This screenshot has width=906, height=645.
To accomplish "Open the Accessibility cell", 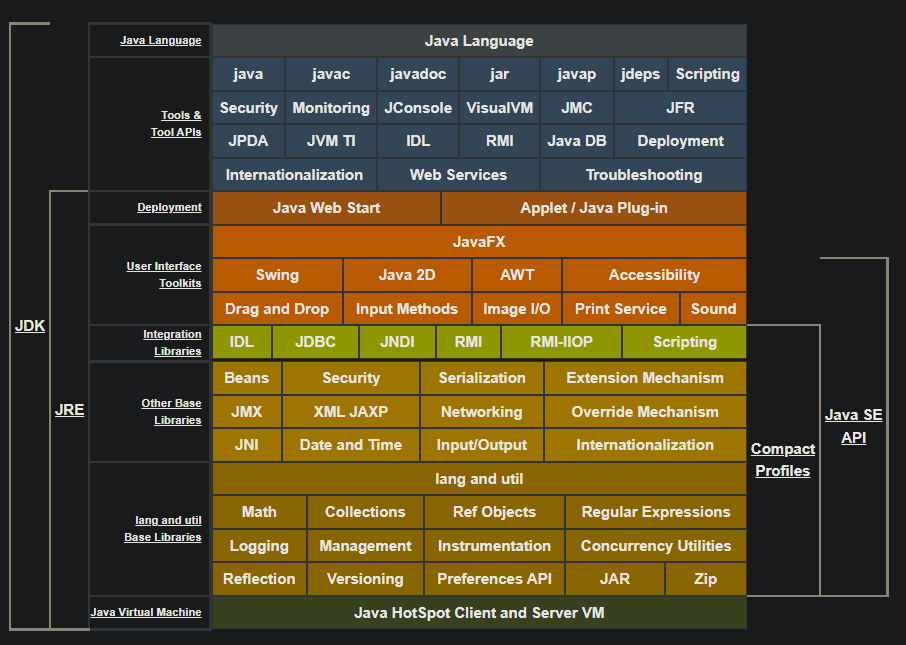I will 654,275.
